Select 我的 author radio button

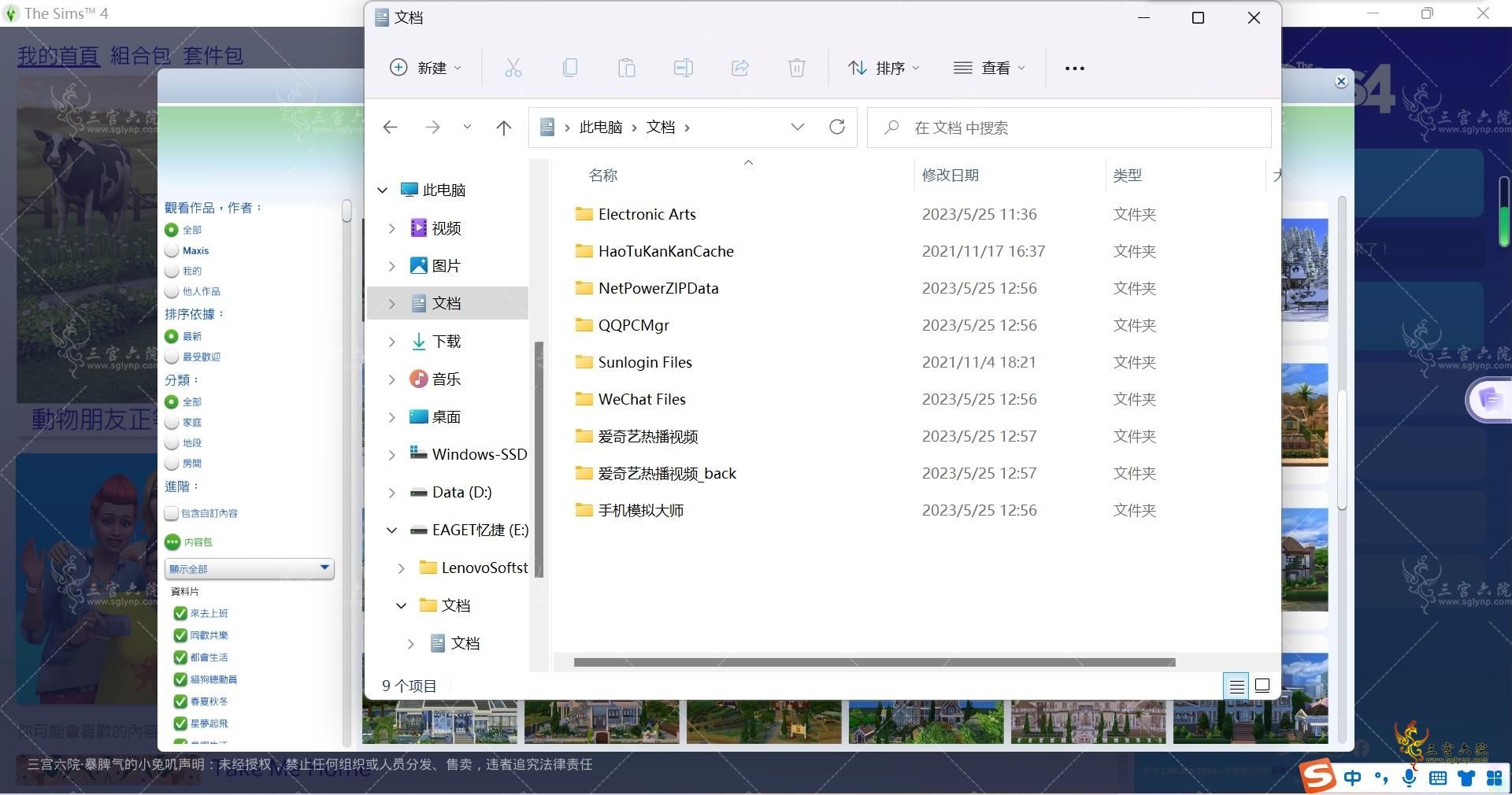pos(172,271)
